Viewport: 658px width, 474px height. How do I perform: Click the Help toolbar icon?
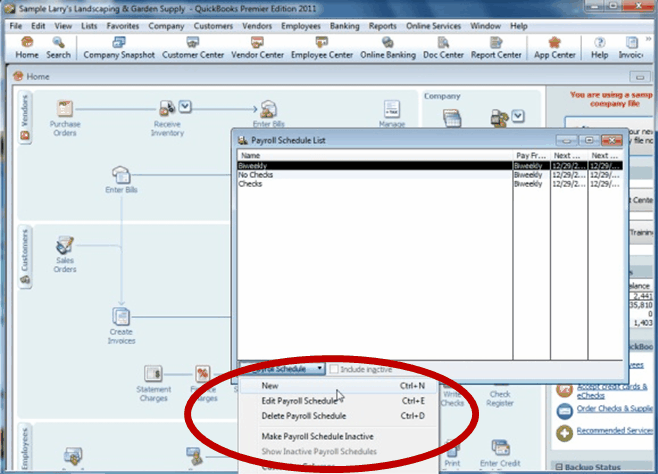pyautogui.click(x=599, y=47)
